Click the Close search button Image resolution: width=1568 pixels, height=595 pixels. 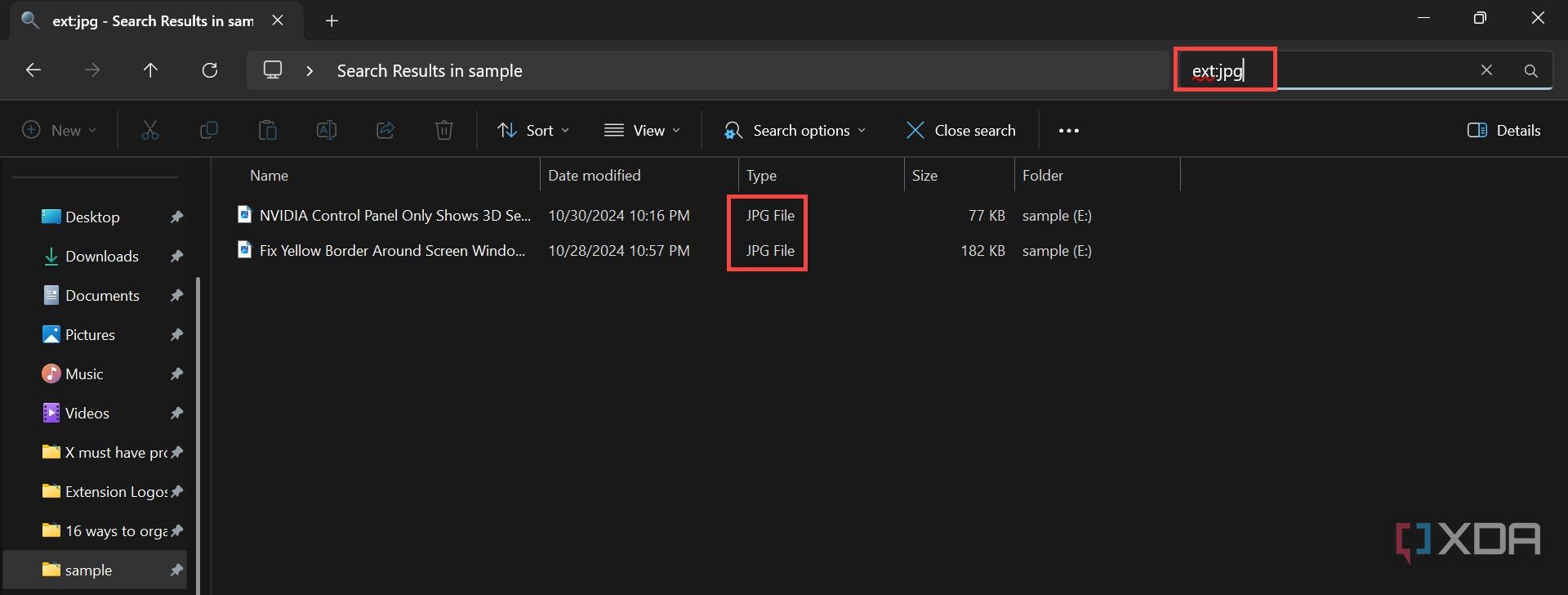tap(961, 130)
